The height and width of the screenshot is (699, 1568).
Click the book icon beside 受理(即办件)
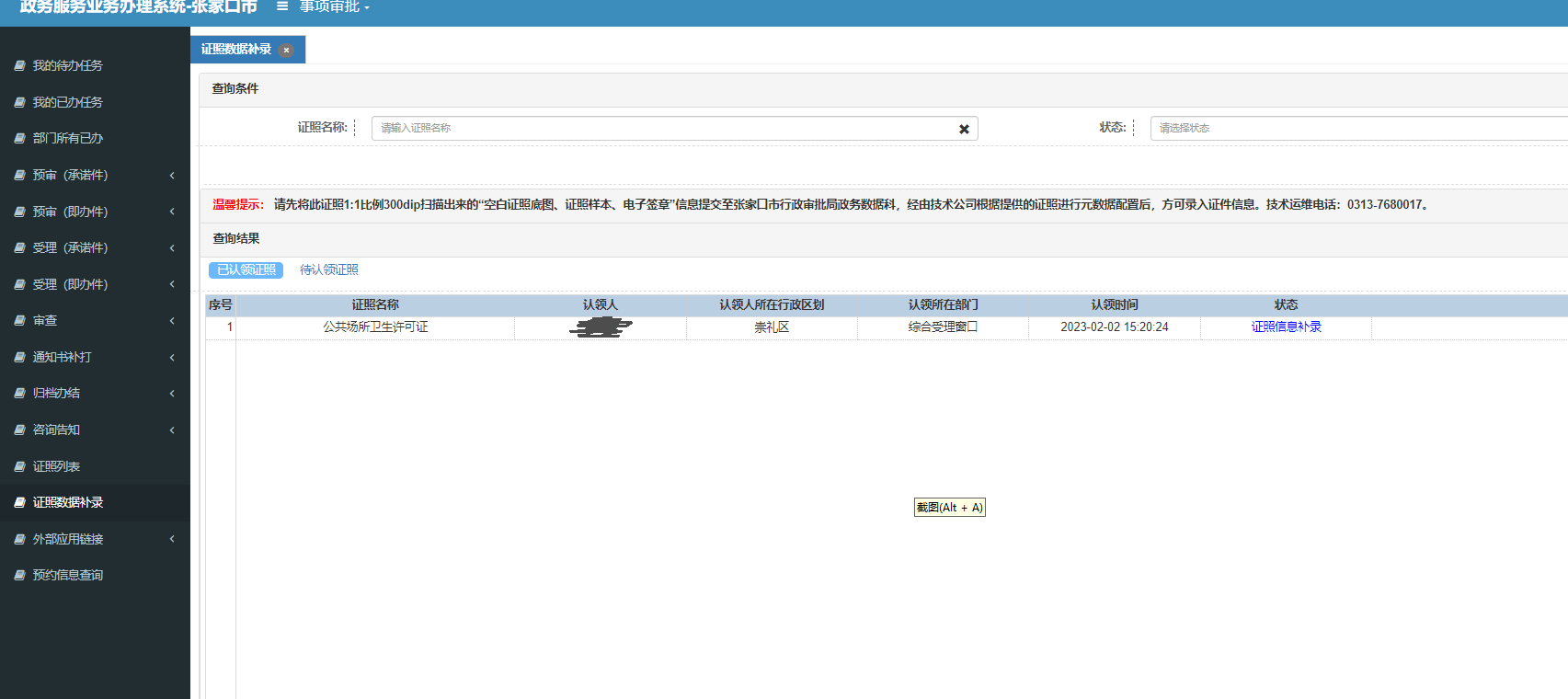click(x=19, y=284)
